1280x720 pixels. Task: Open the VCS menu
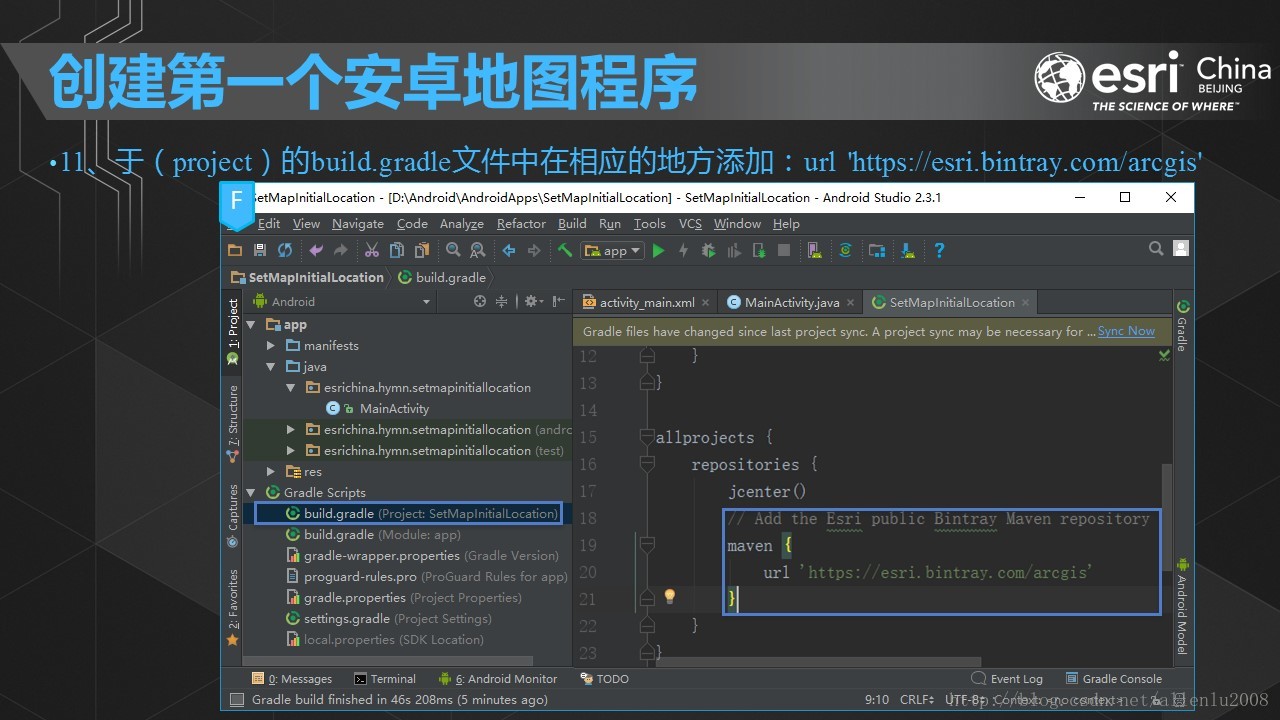pos(690,224)
